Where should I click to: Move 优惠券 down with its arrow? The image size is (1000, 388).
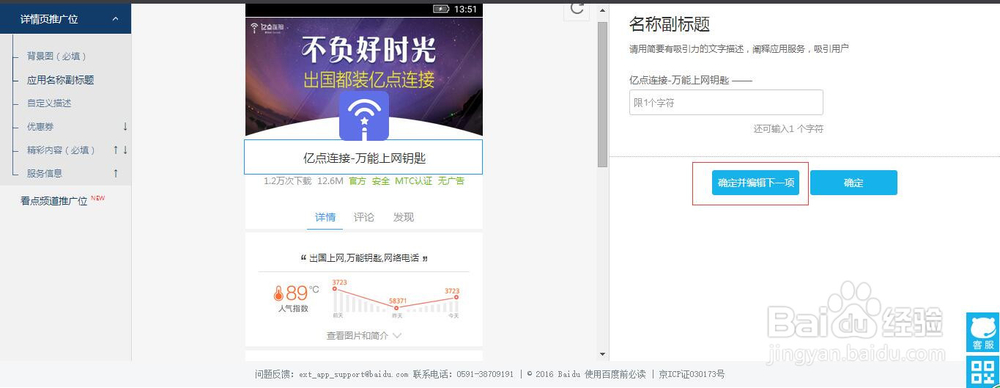(125, 126)
